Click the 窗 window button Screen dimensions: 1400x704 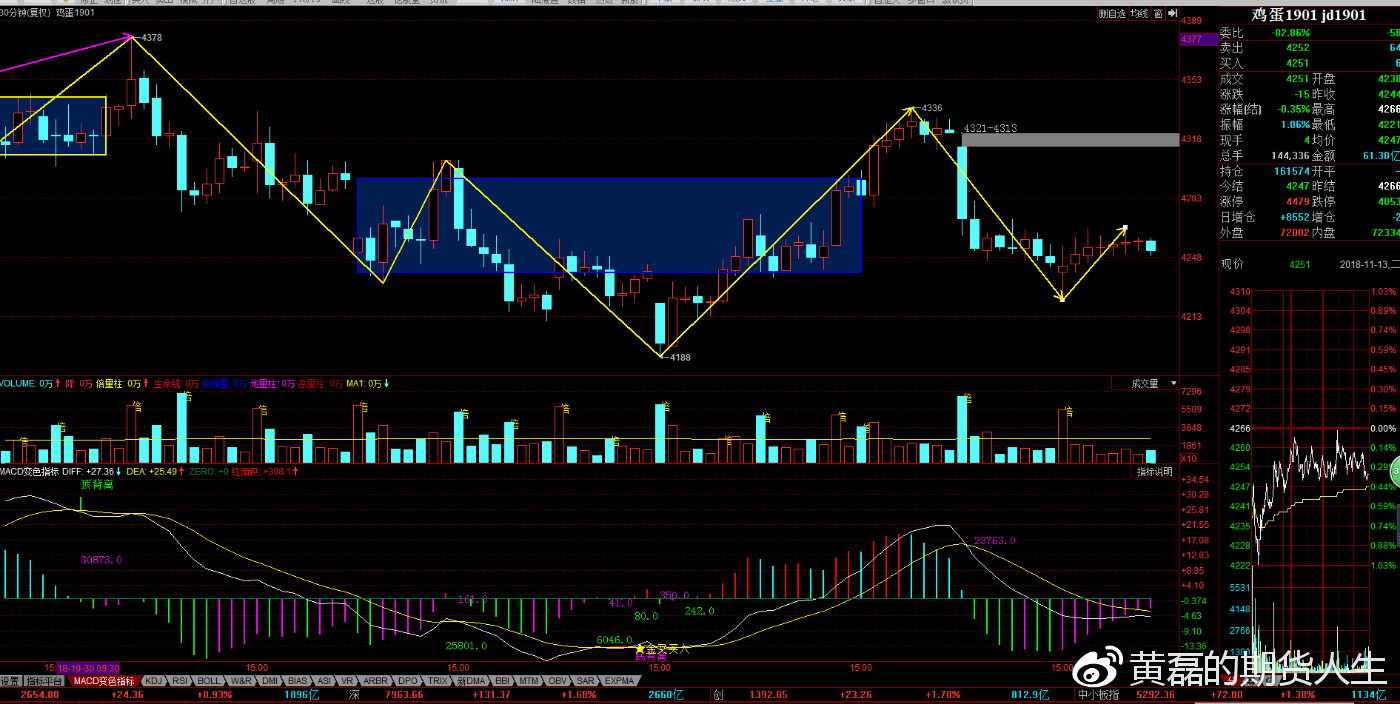pyautogui.click(x=1157, y=14)
